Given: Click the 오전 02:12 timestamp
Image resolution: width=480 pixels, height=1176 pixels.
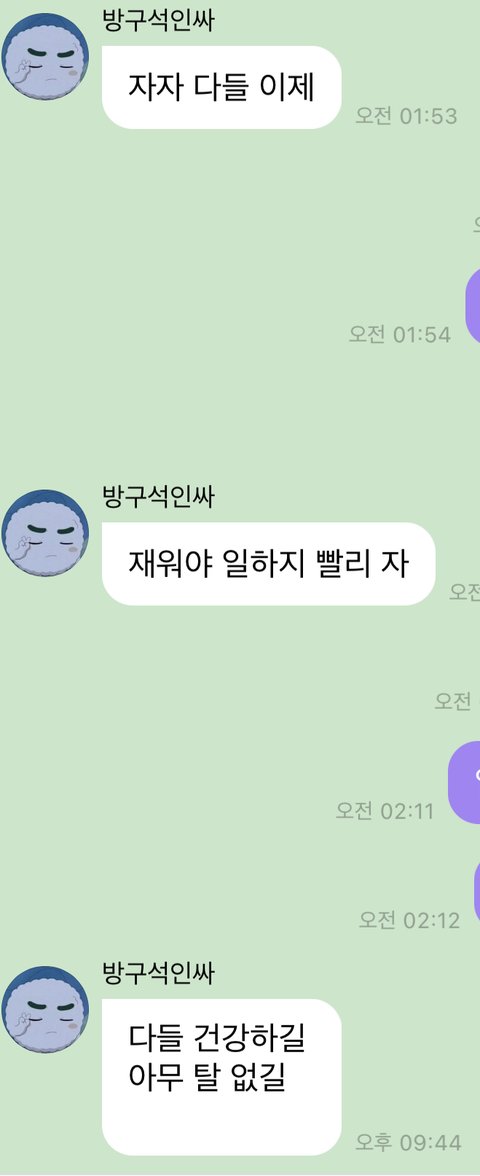Looking at the screenshot, I should [x=409, y=920].
